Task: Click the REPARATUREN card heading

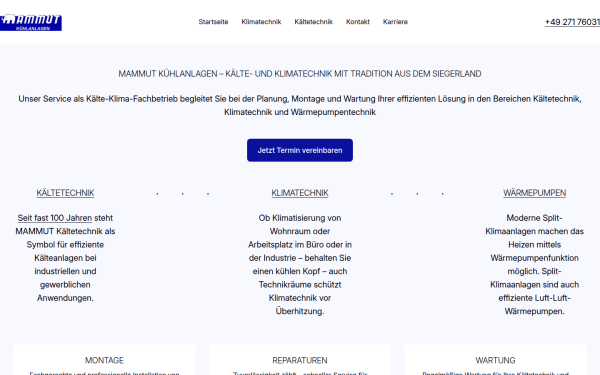Action: point(300,360)
